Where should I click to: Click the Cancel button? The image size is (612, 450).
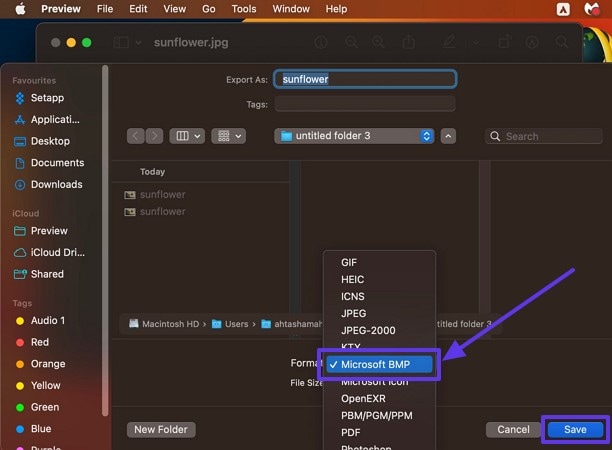pyautogui.click(x=513, y=430)
